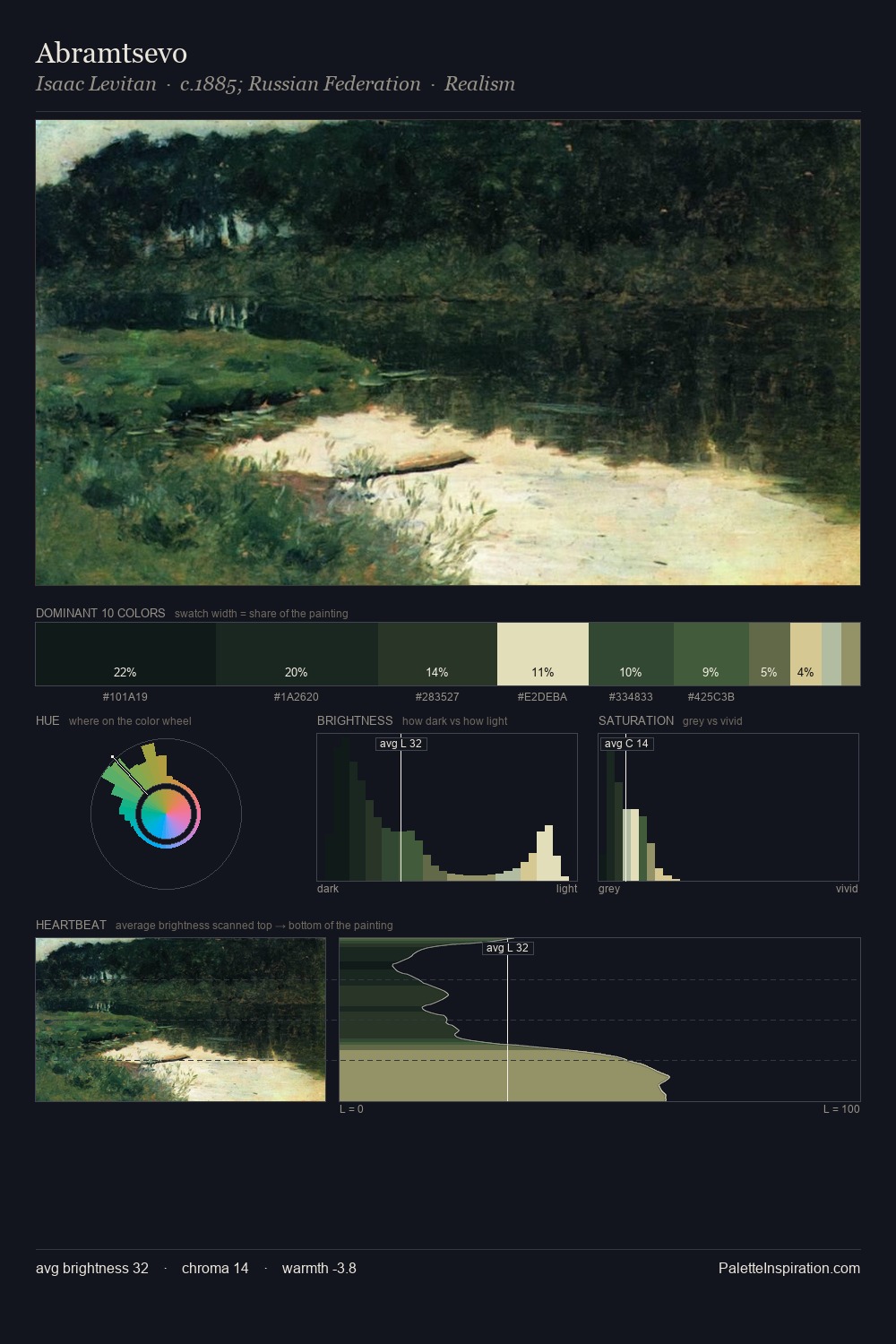Select the cream #E2DEBA 11% swatch

tap(543, 654)
